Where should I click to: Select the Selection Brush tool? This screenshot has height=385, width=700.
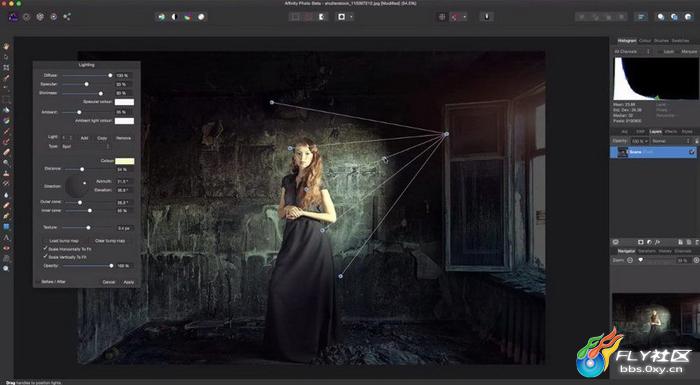coord(6,78)
